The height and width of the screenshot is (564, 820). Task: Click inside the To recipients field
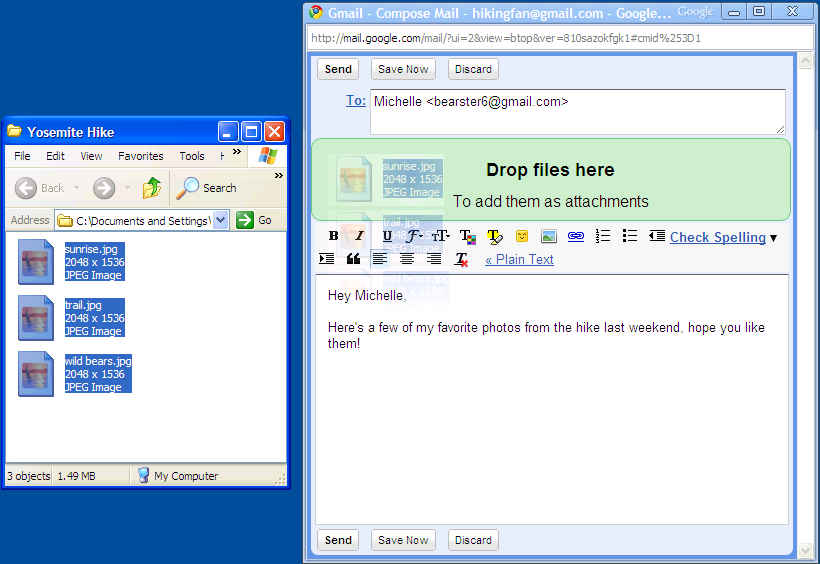(x=577, y=112)
